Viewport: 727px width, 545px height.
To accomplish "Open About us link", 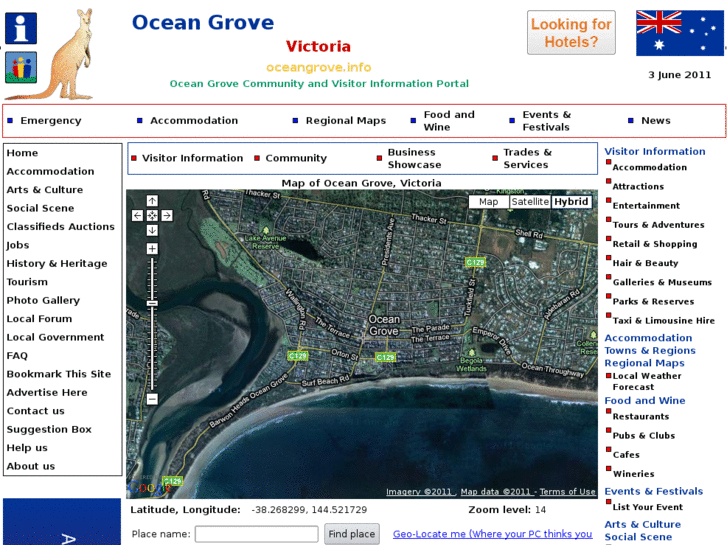I will [31, 466].
